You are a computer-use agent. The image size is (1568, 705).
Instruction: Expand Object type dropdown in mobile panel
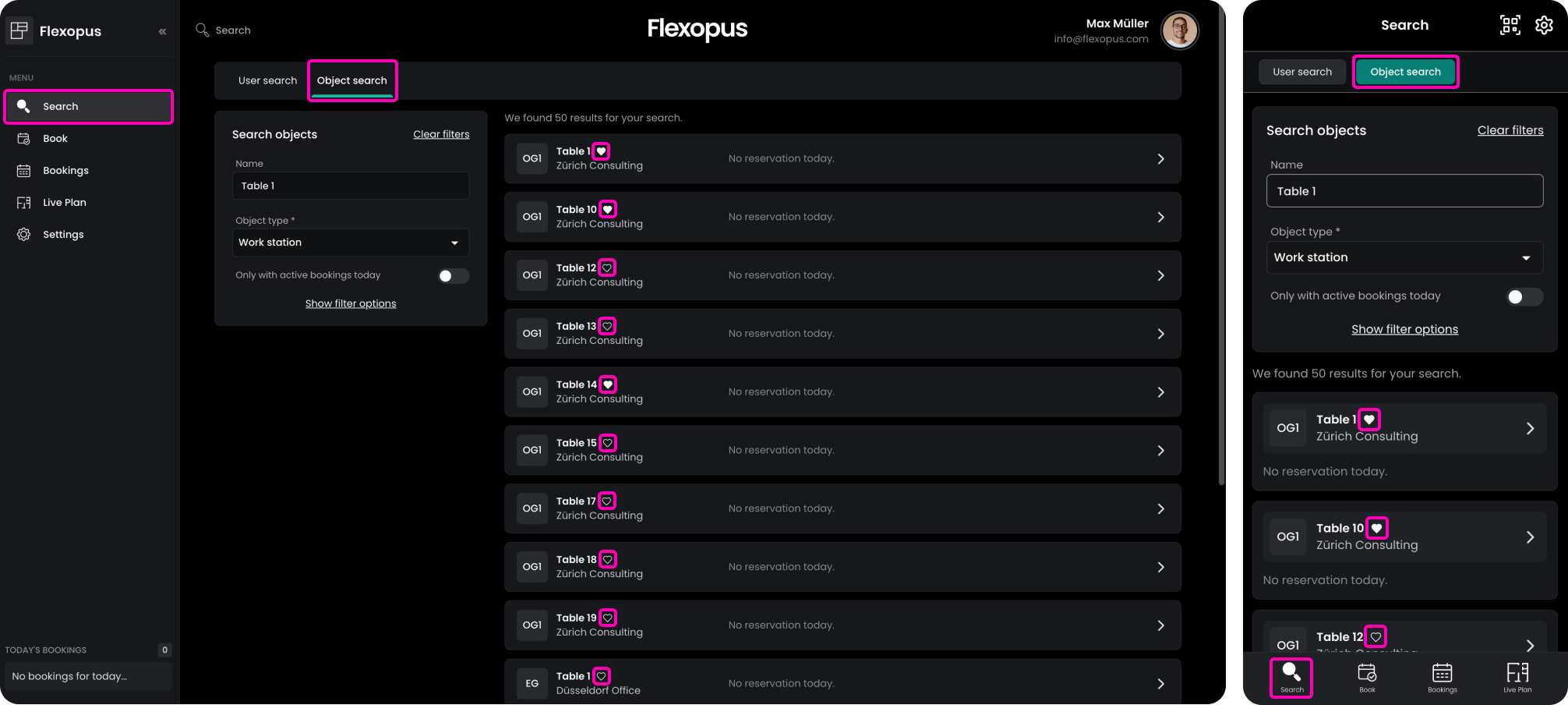[x=1404, y=257]
